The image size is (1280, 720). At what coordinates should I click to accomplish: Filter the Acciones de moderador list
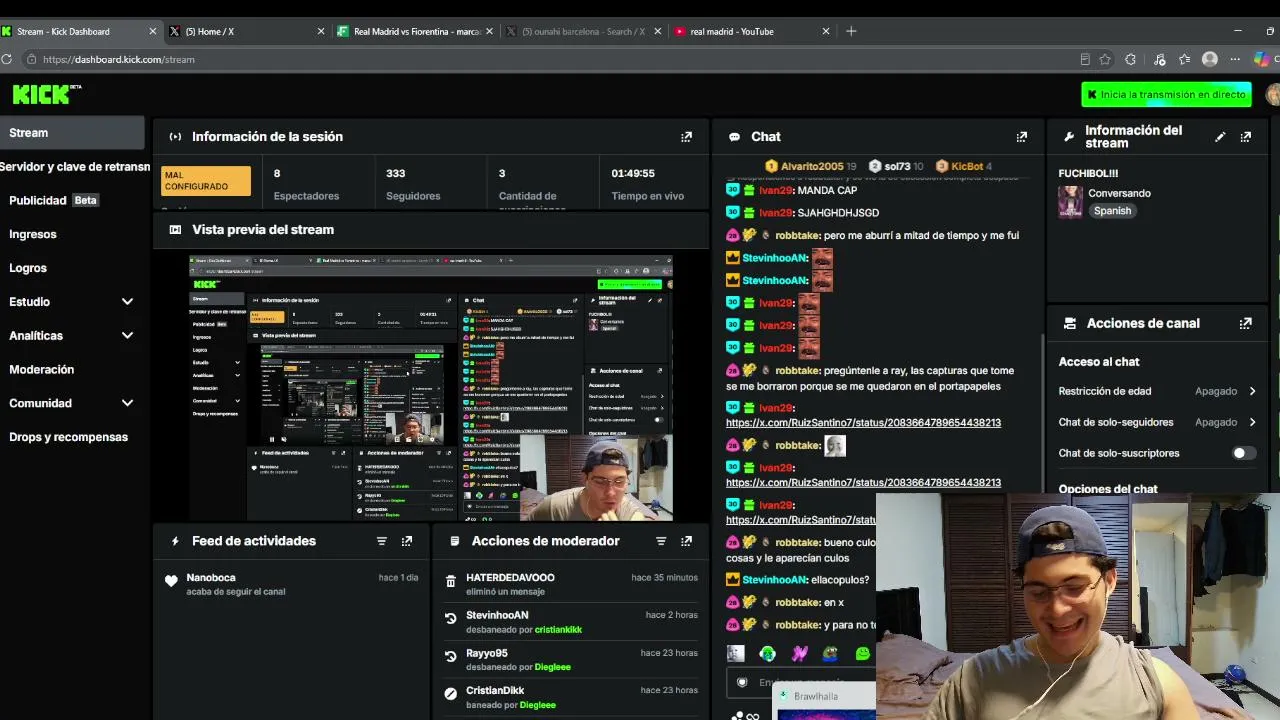(x=660, y=541)
